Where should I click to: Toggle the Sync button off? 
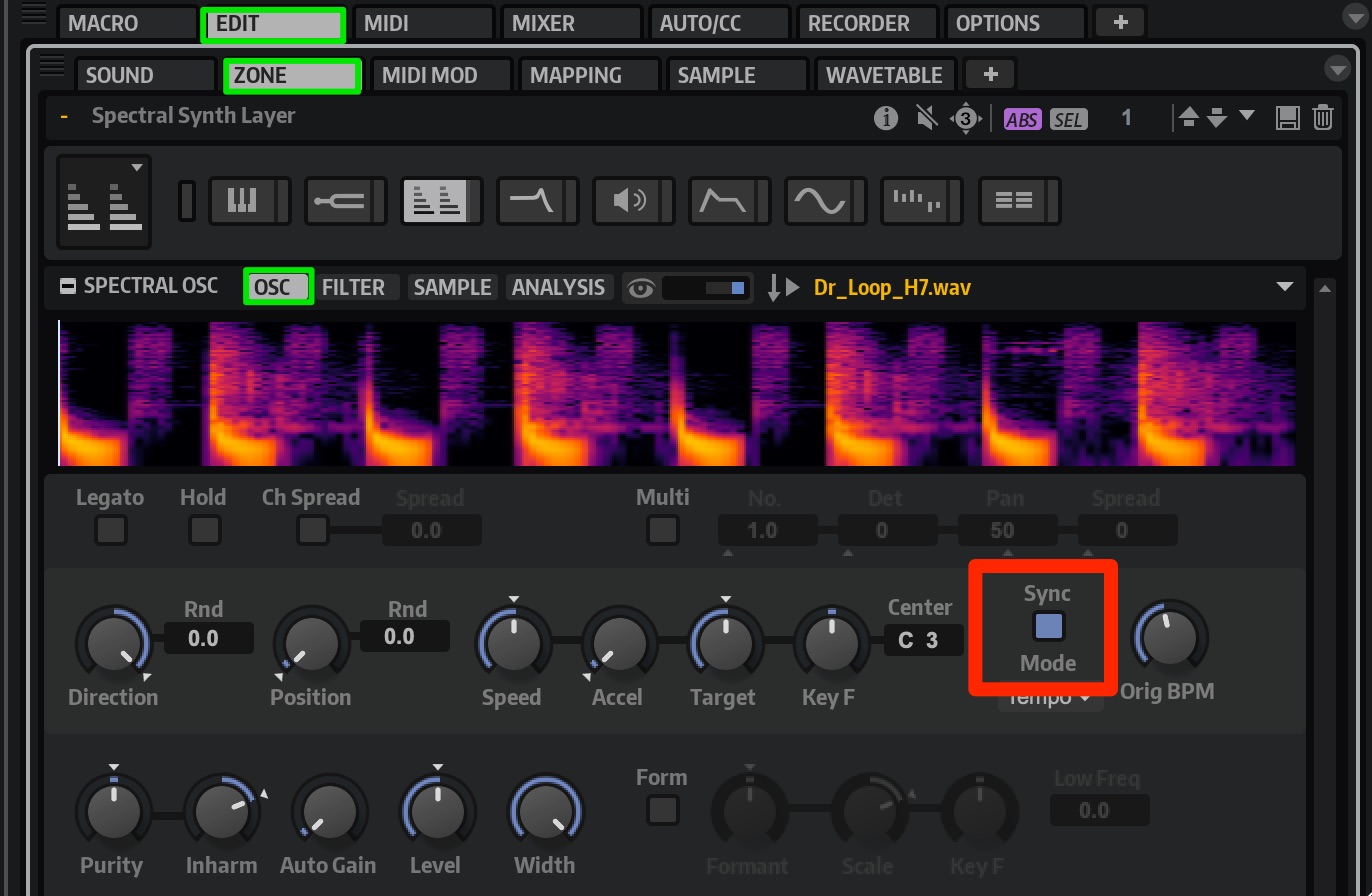[1048, 626]
